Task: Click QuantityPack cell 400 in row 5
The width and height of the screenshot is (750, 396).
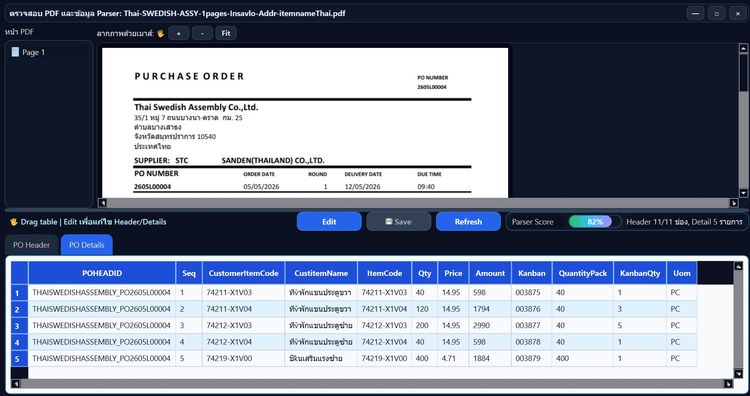Action: tap(583, 359)
